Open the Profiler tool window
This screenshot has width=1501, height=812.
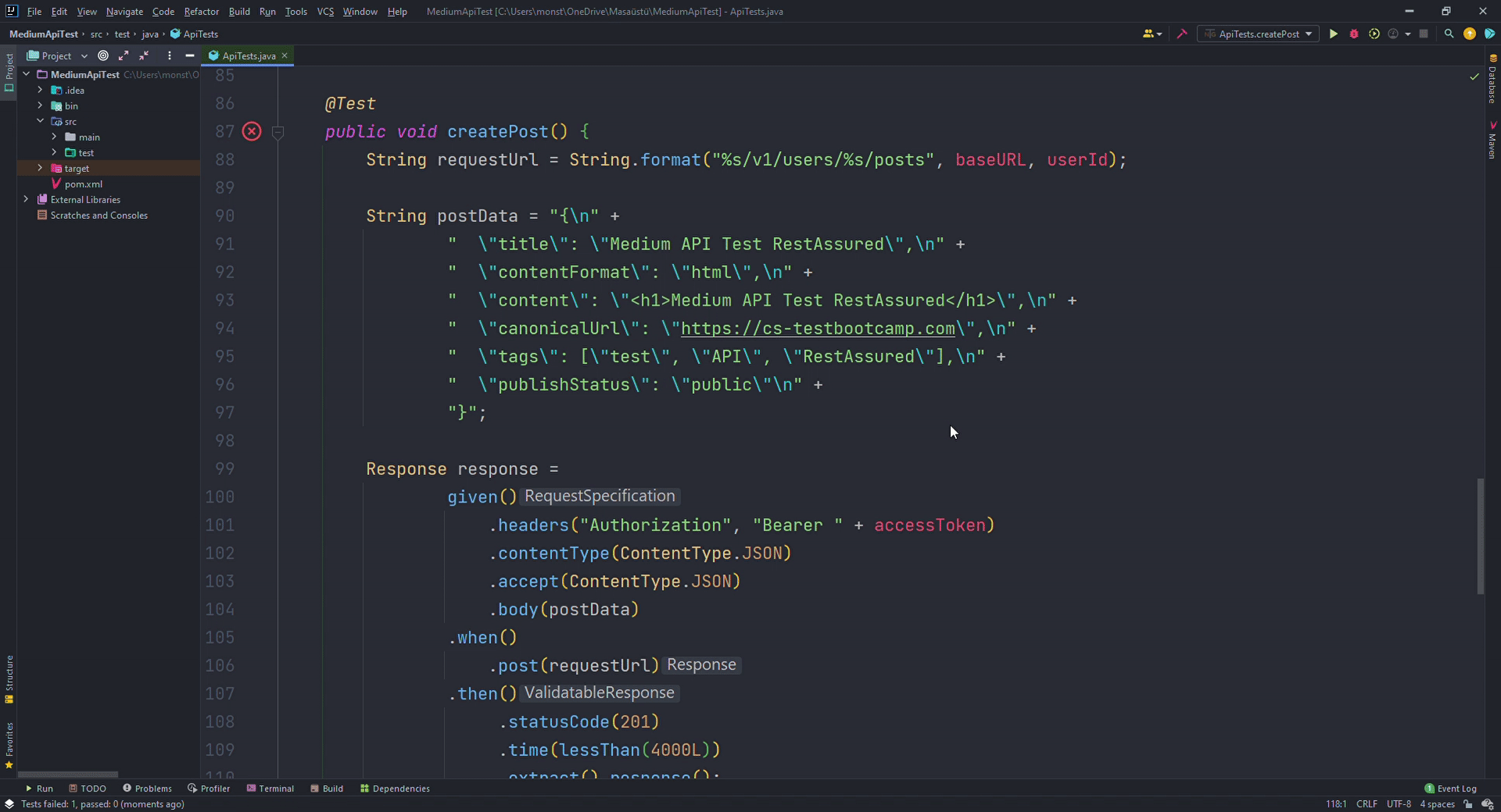209,789
